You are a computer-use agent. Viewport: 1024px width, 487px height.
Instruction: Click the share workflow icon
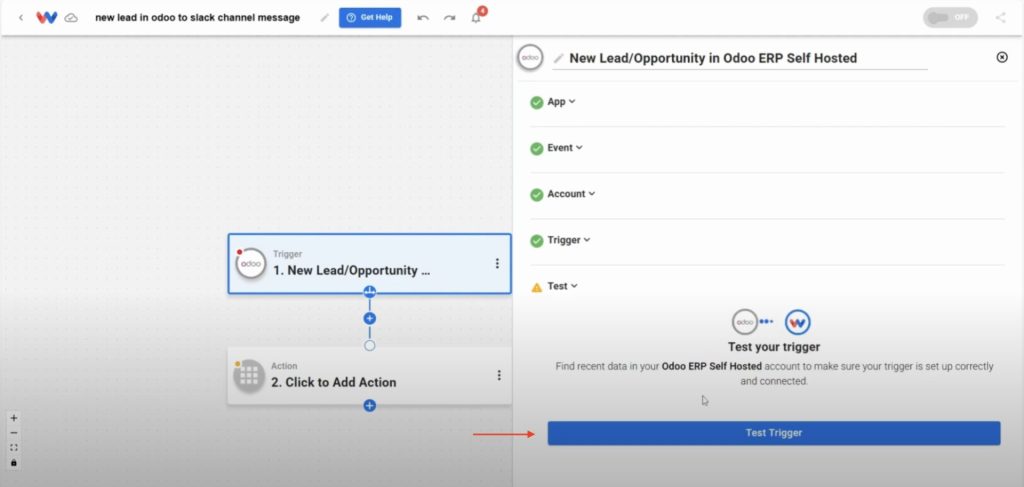[x=1000, y=18]
